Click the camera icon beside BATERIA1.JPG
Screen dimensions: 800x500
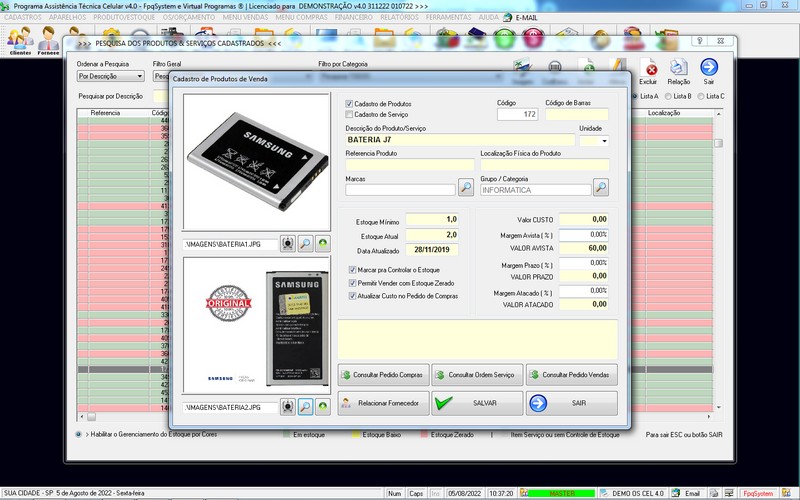(x=288, y=243)
